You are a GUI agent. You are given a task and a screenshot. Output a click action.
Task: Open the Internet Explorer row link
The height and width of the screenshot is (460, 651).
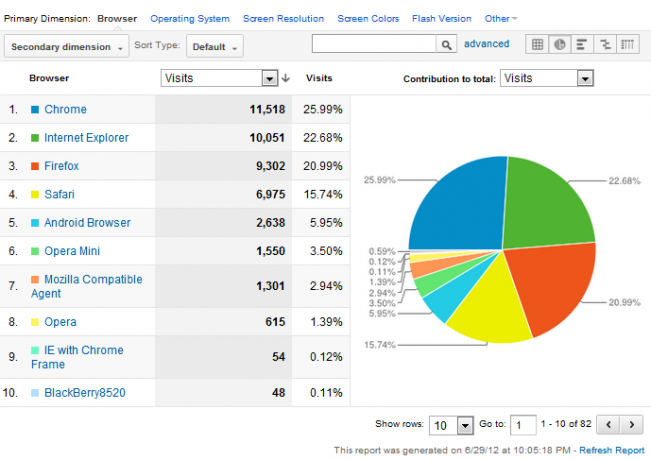point(86,137)
